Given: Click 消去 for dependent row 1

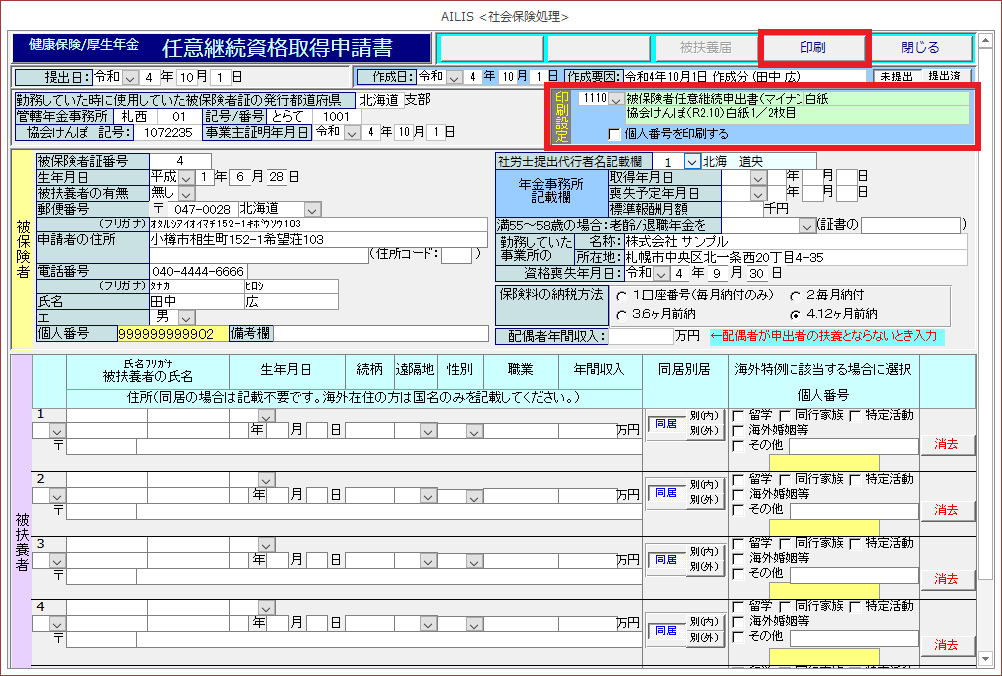Looking at the screenshot, I should (946, 443).
